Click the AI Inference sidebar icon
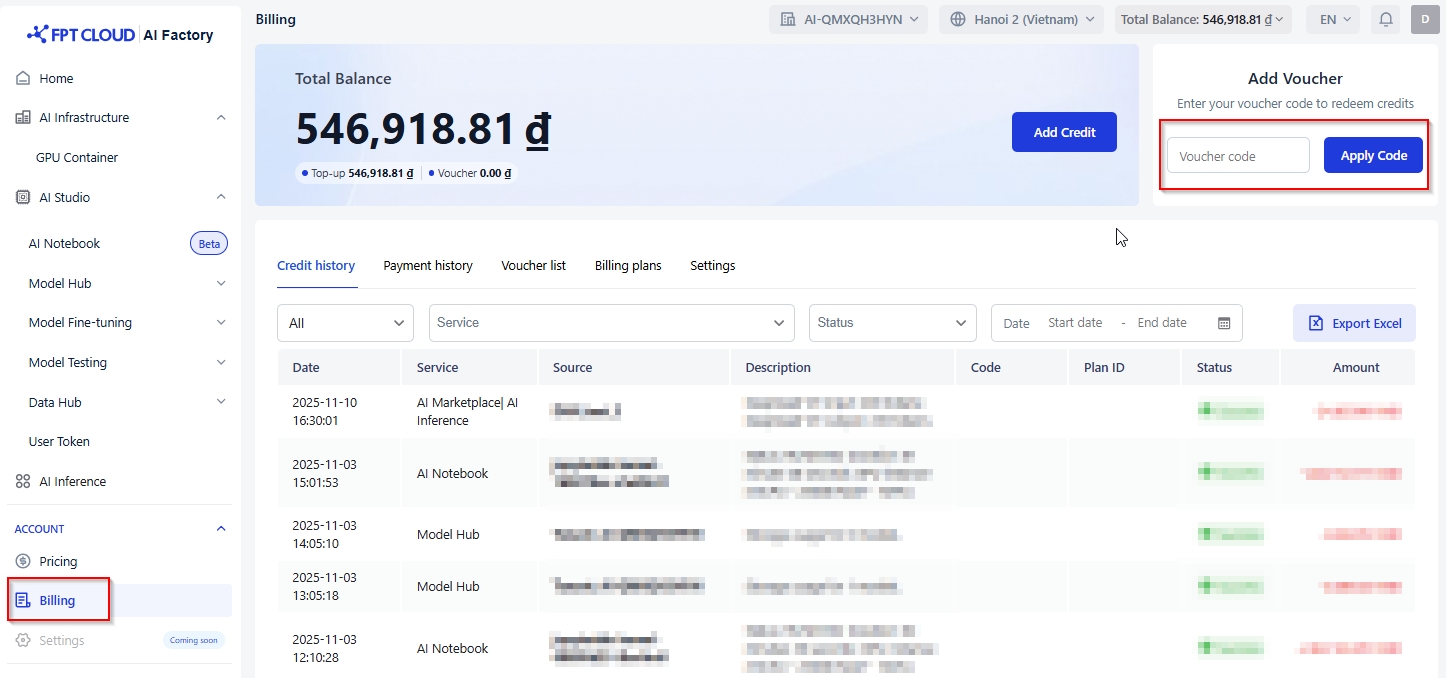 pyautogui.click(x=23, y=481)
